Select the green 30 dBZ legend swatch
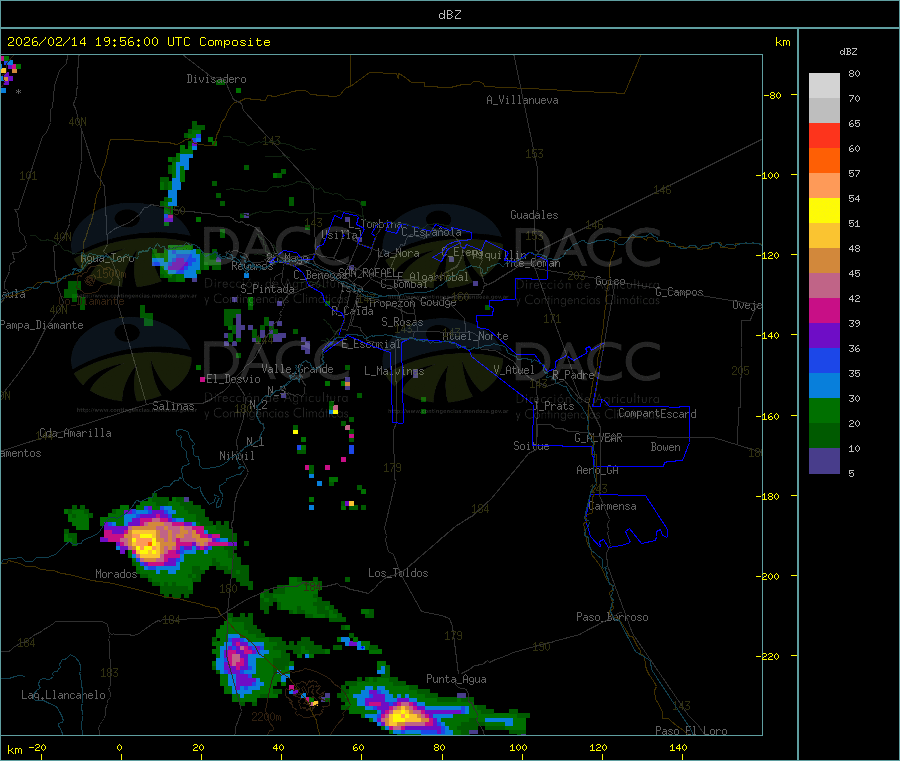The width and height of the screenshot is (900, 761). pyautogui.click(x=824, y=410)
